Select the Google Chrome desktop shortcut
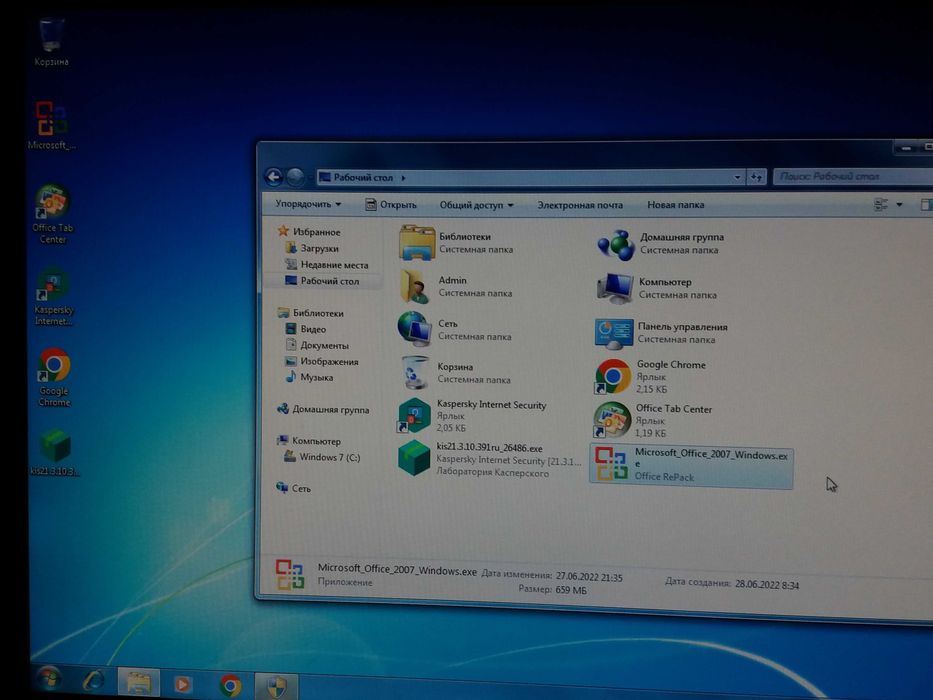This screenshot has width=933, height=700. coord(54,377)
